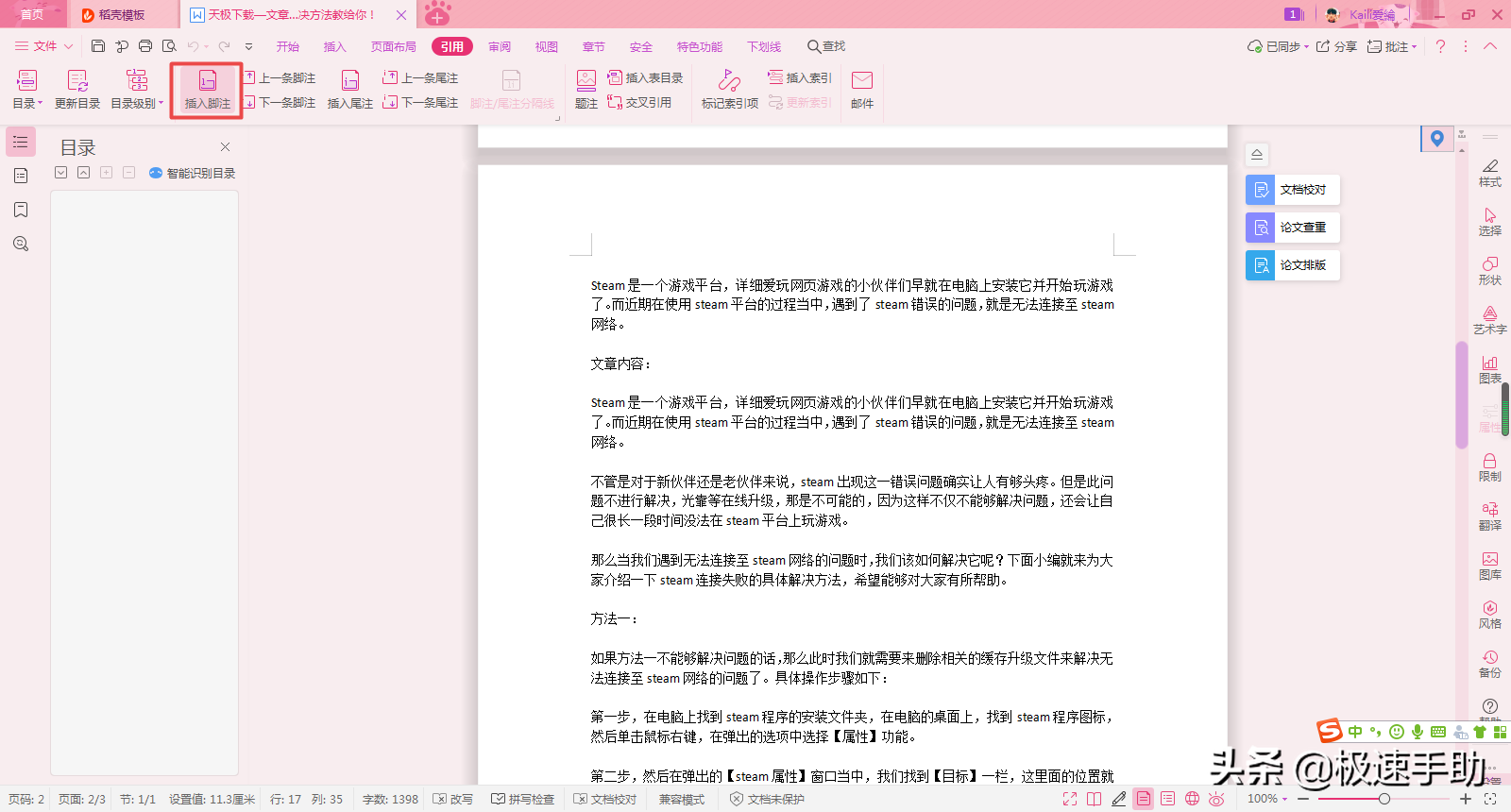Switch to web layout view in status bar
This screenshot has width=1511, height=812.
point(1193,799)
